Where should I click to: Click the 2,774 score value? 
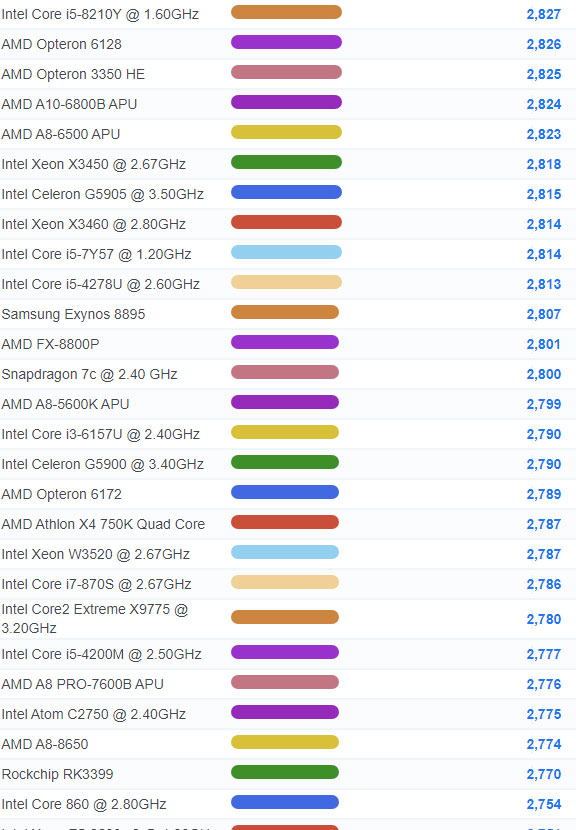(x=544, y=744)
